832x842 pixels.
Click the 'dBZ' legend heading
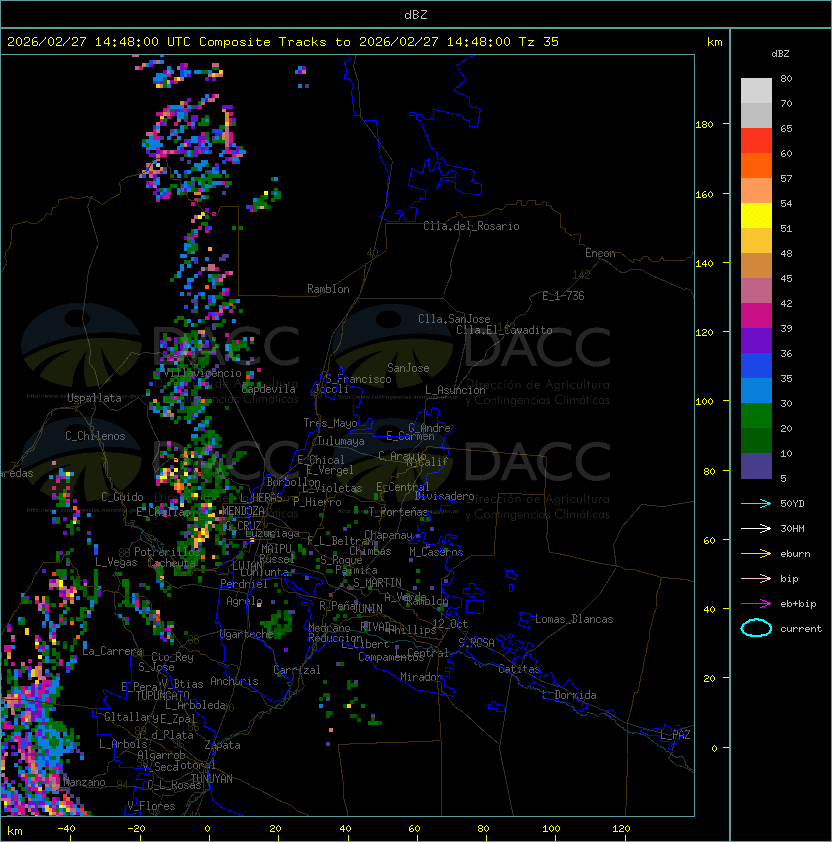click(x=780, y=54)
